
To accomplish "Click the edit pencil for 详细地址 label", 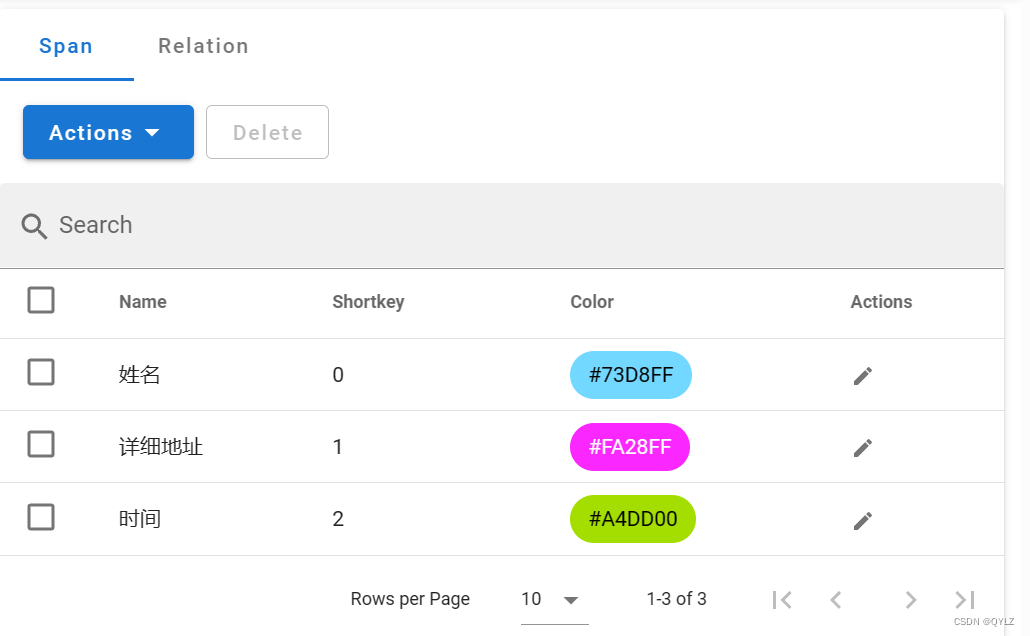I will 862,447.
